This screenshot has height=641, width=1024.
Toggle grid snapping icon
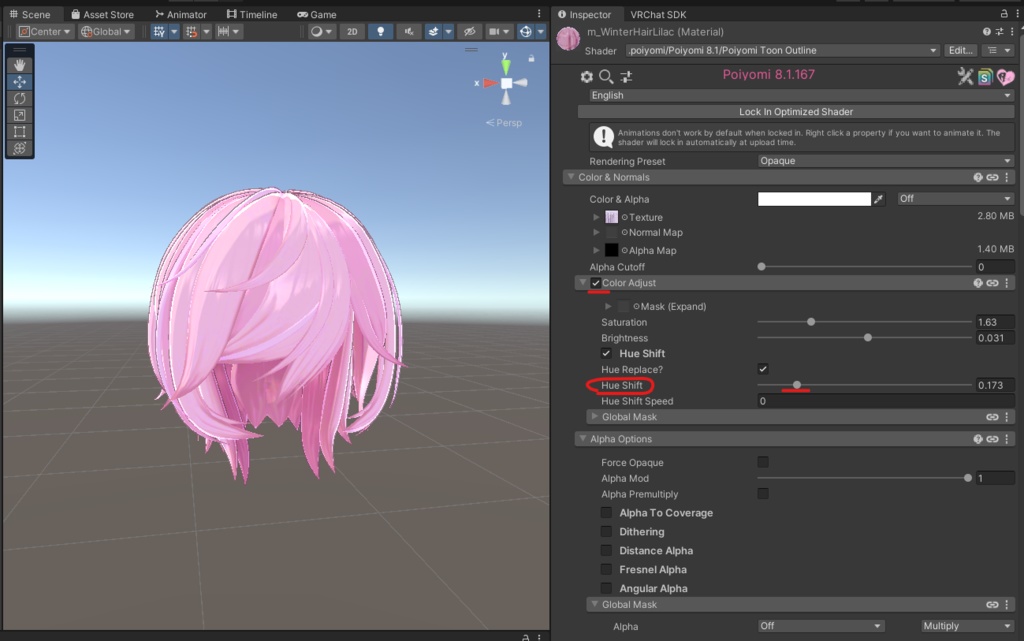pyautogui.click(x=191, y=31)
